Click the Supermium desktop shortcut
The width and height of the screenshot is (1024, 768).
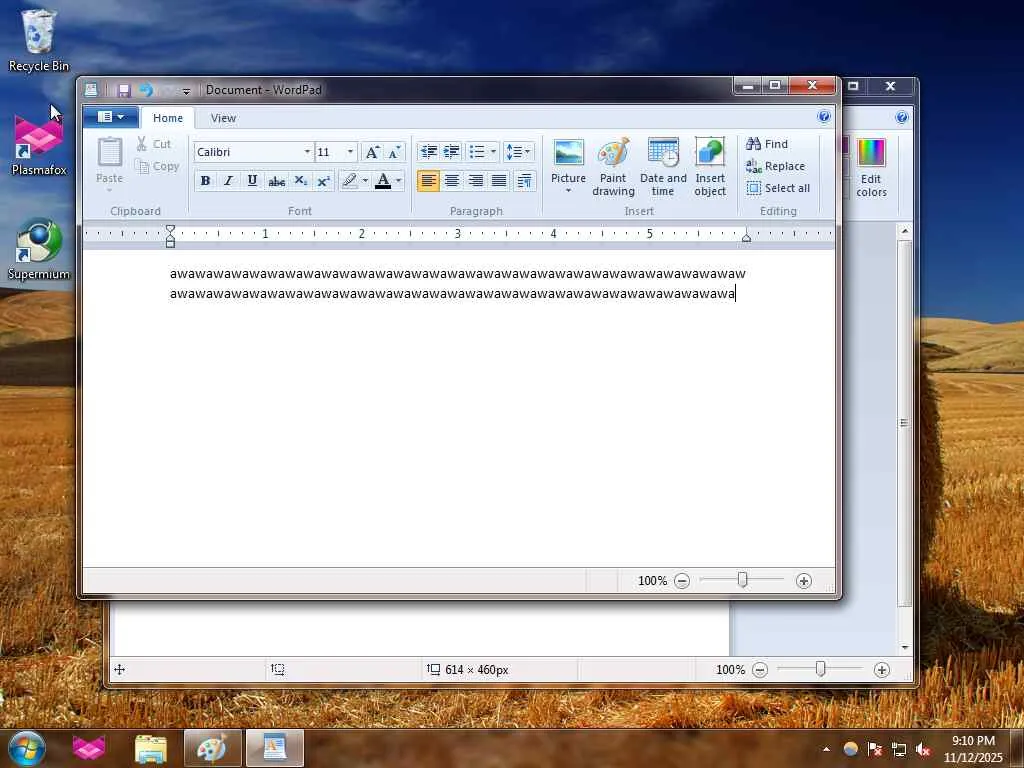(x=39, y=249)
